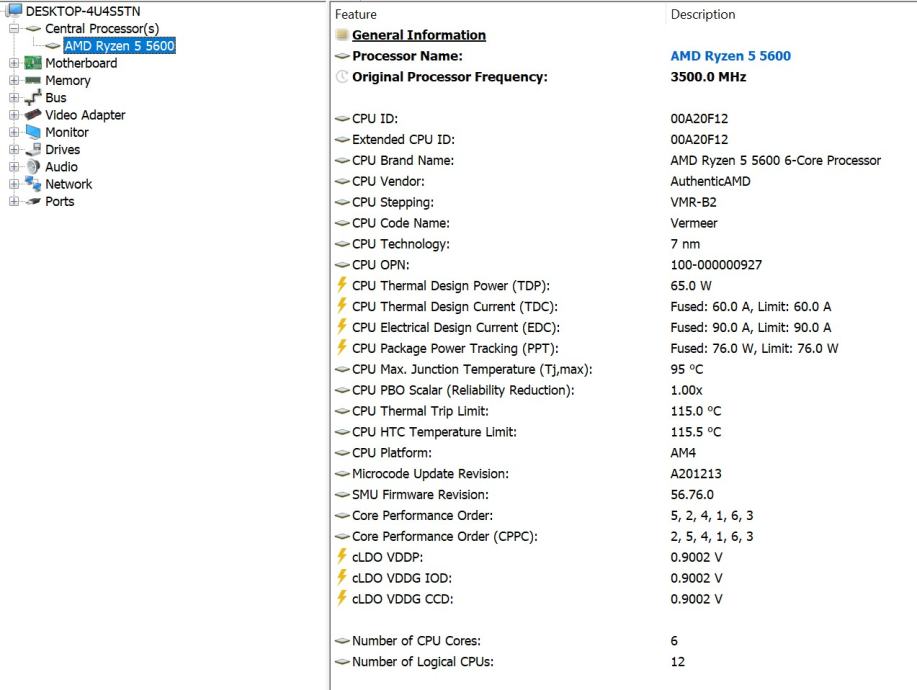This screenshot has width=917, height=690.
Task: Click the clock icon beside Original Processor Frequency
Action: click(x=342, y=77)
